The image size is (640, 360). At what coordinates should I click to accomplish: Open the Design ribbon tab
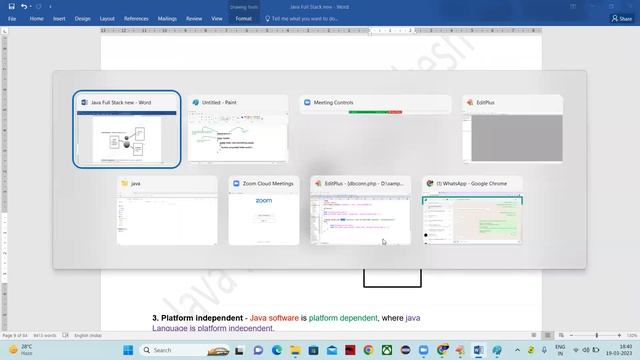click(x=82, y=19)
